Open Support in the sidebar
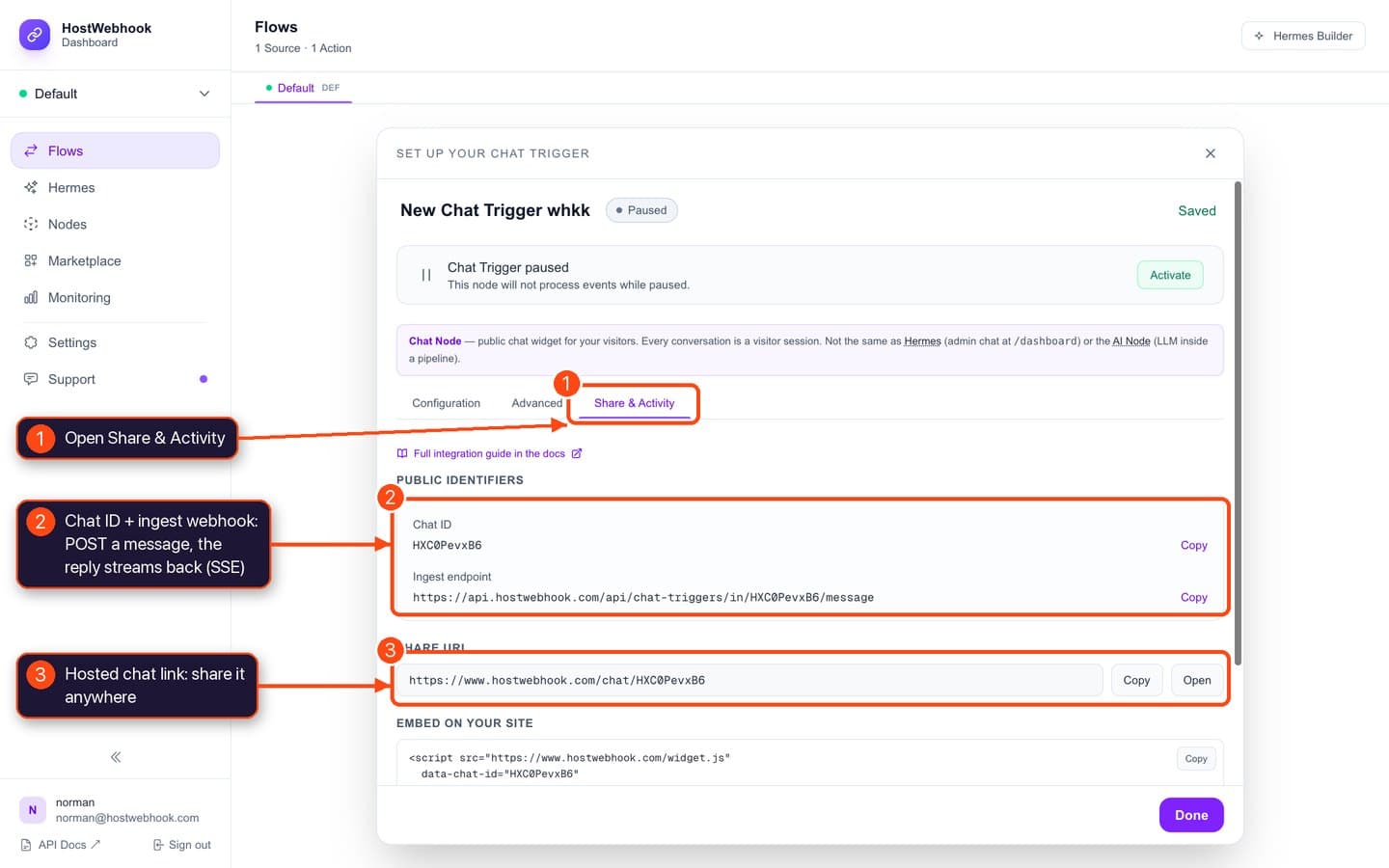 (115, 379)
